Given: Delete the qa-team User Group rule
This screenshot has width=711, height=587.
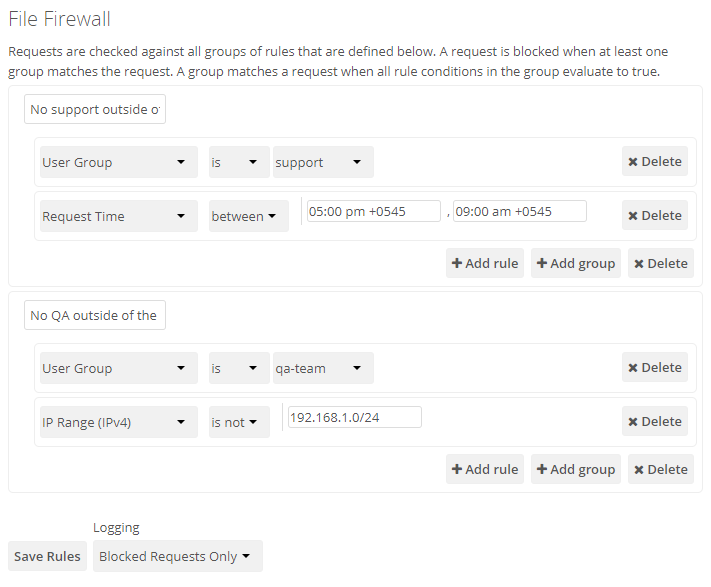Looking at the screenshot, I should point(654,368).
